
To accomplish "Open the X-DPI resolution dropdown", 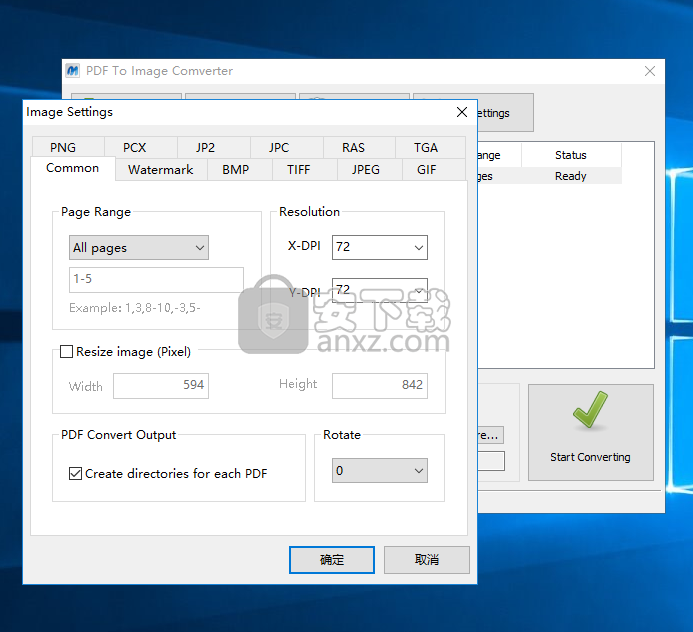I will 380,247.
